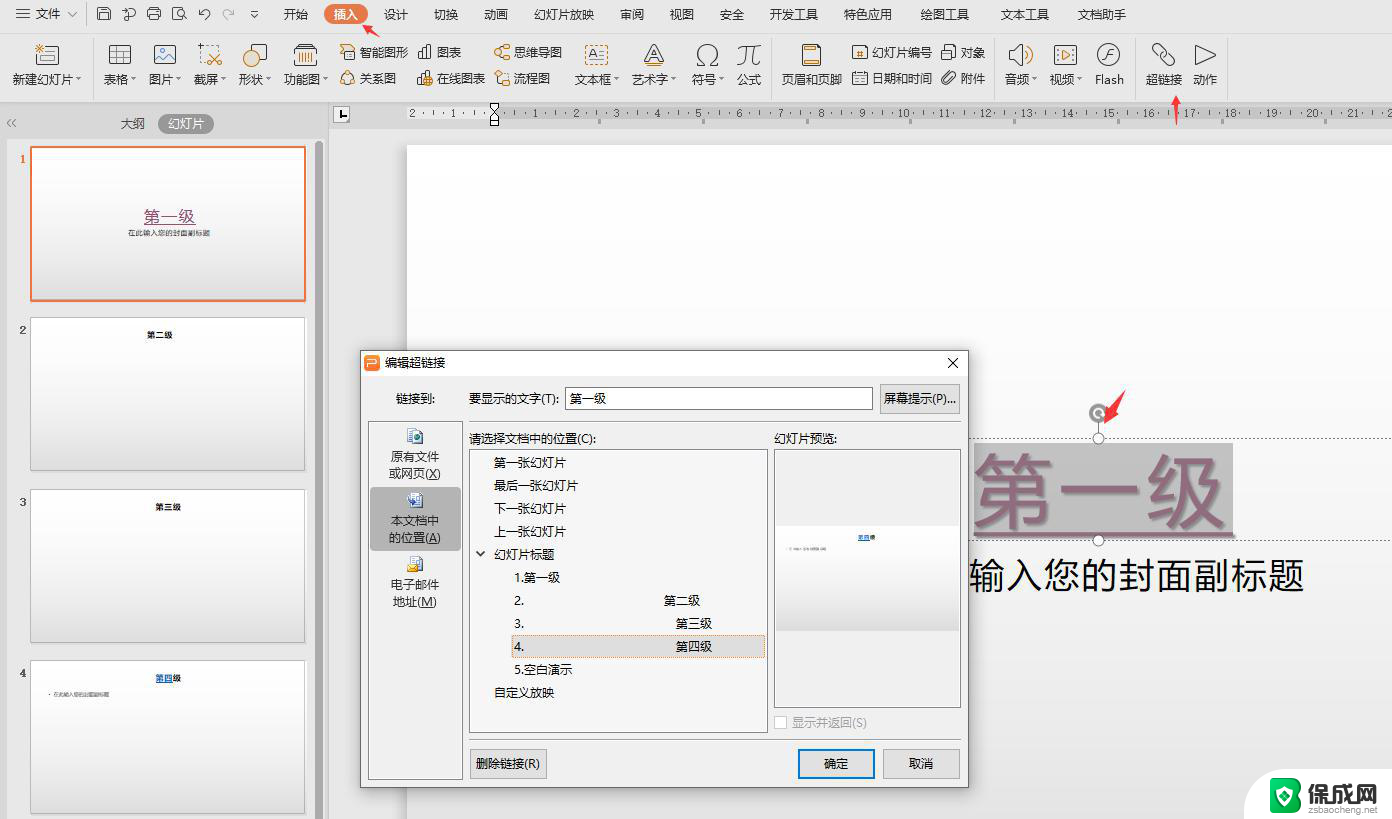Open the quick access toolbar customize arrow
1392x819 pixels.
[x=254, y=14]
